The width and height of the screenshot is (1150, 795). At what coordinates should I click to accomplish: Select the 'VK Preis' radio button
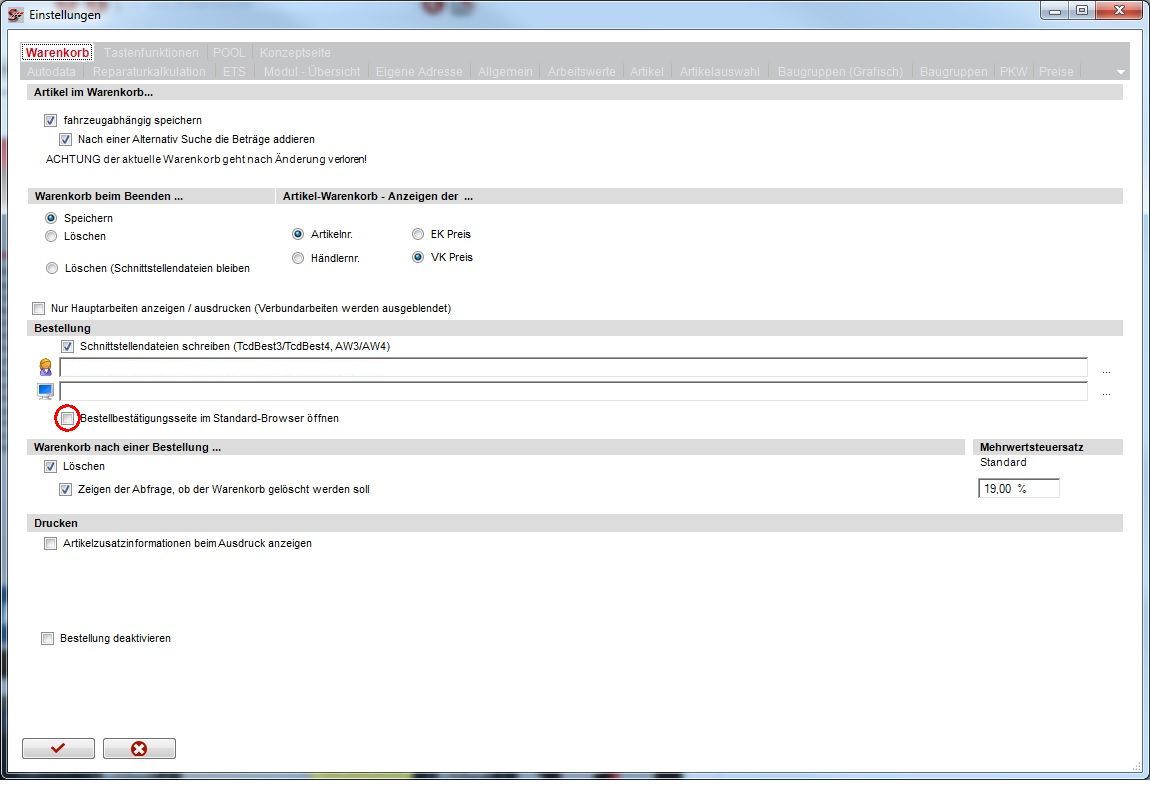click(418, 257)
